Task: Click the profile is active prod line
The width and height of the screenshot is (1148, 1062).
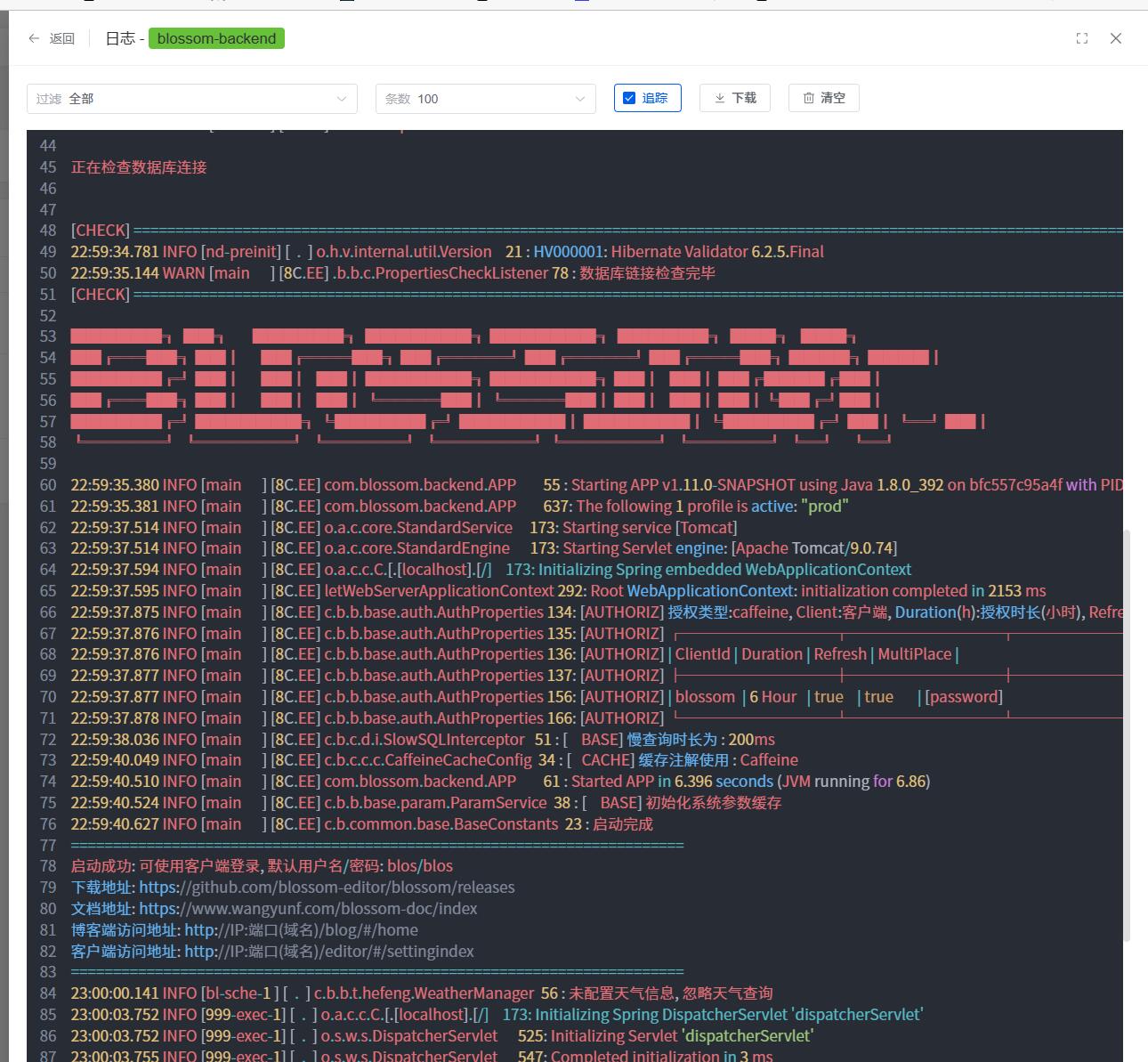Action: (x=459, y=507)
